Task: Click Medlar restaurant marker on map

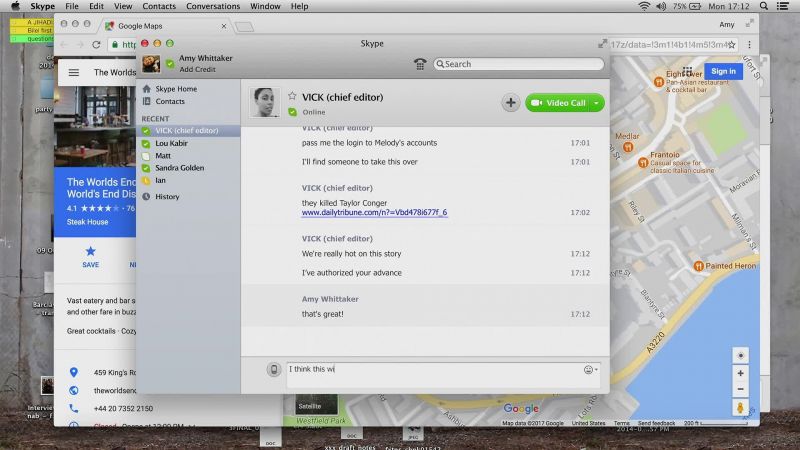Action: tap(628, 147)
